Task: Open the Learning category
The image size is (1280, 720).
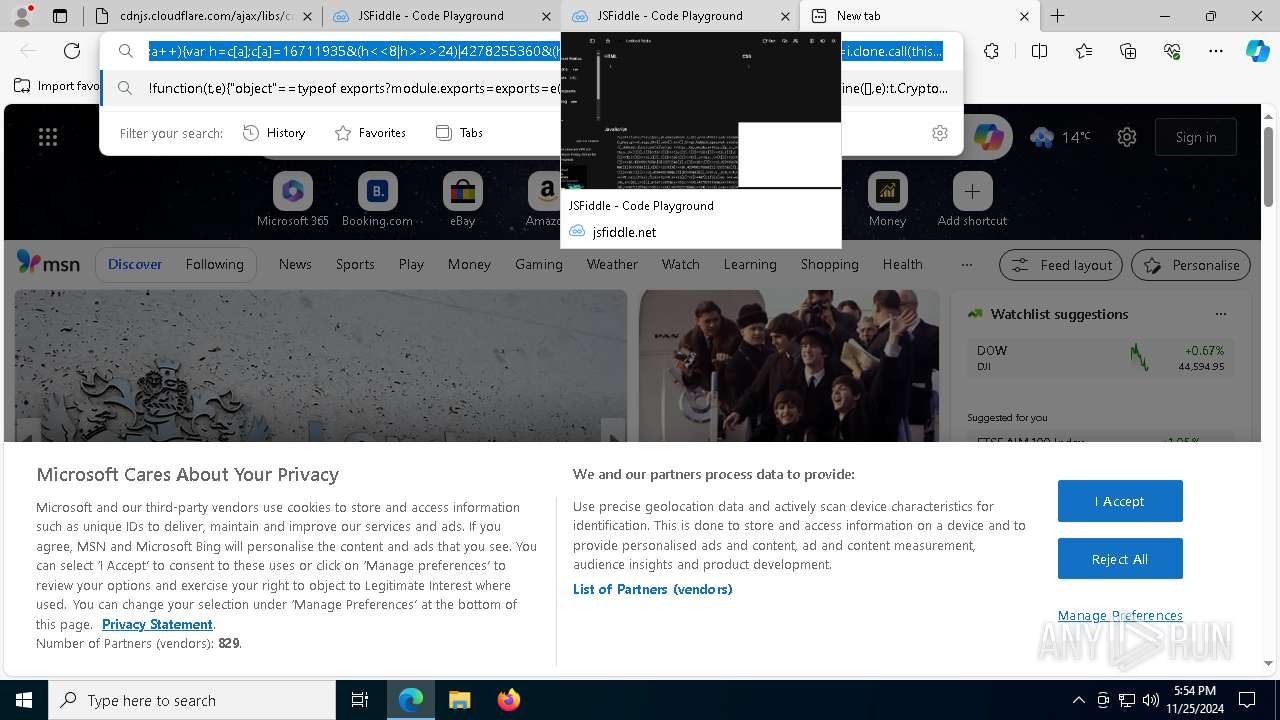Action: tap(750, 264)
